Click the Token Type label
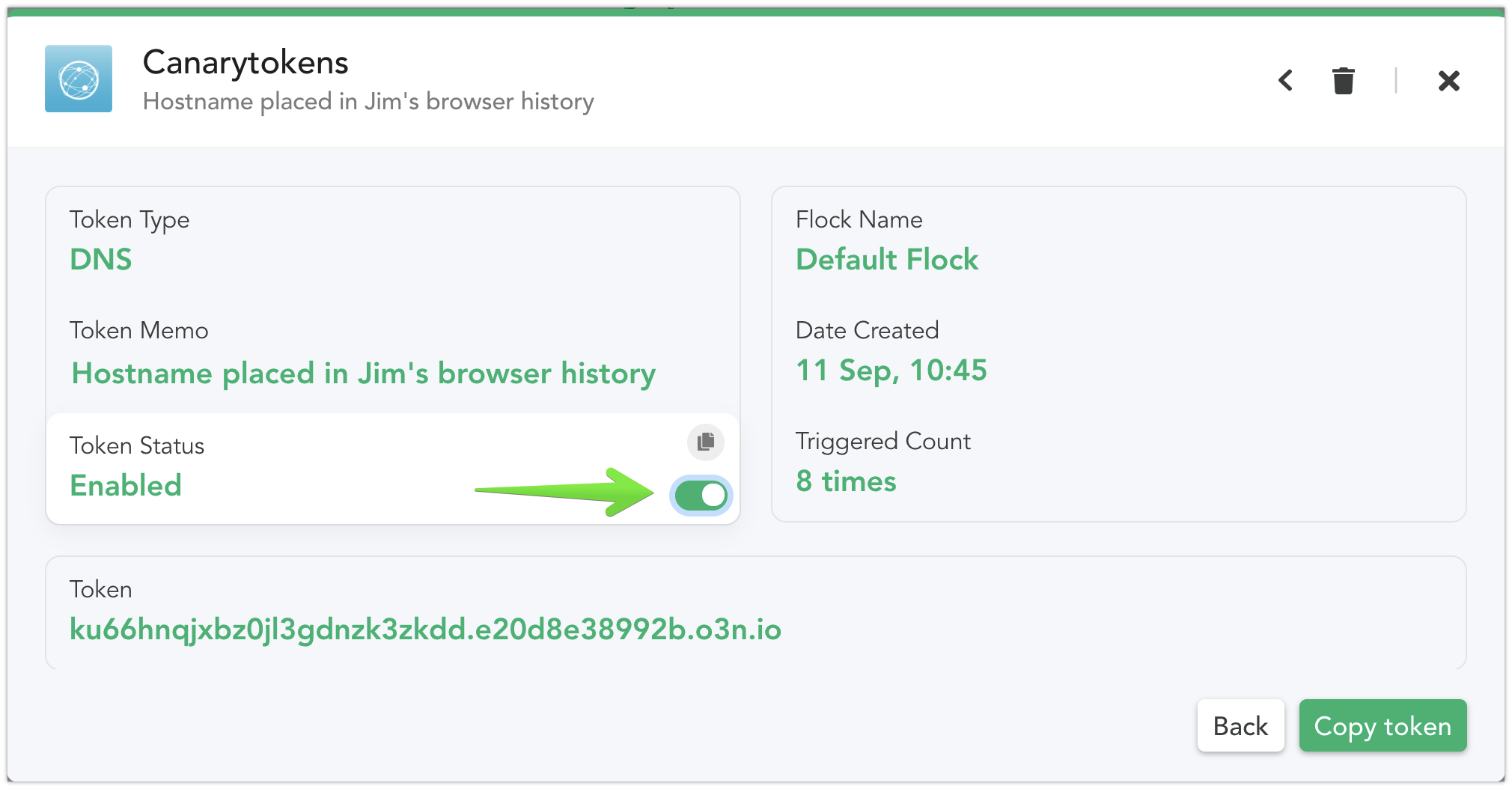This screenshot has width=1512, height=789. (129, 219)
